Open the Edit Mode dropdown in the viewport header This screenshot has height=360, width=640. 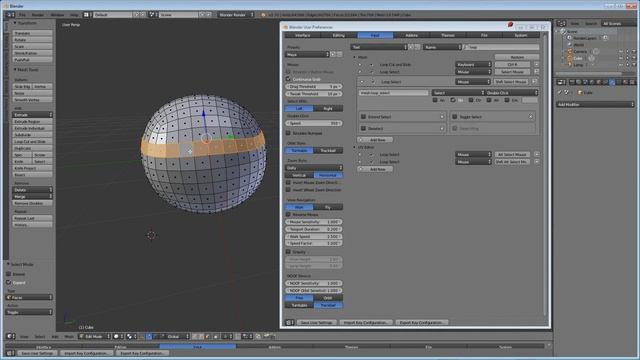[x=95, y=336]
